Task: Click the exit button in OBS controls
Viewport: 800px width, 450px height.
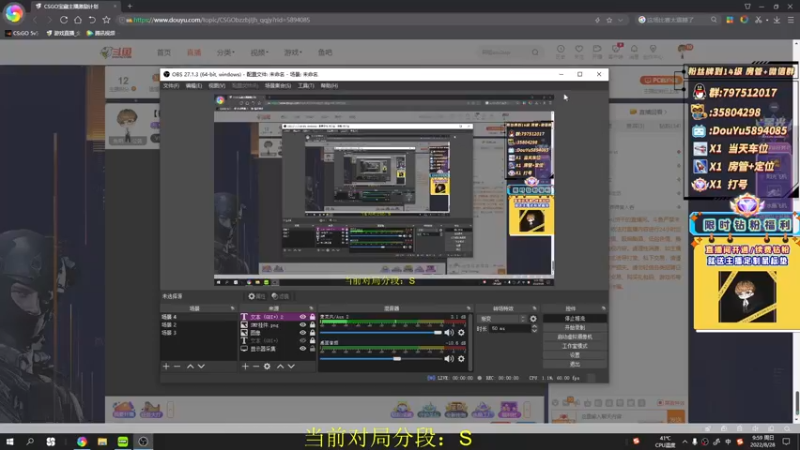Action: 574,364
